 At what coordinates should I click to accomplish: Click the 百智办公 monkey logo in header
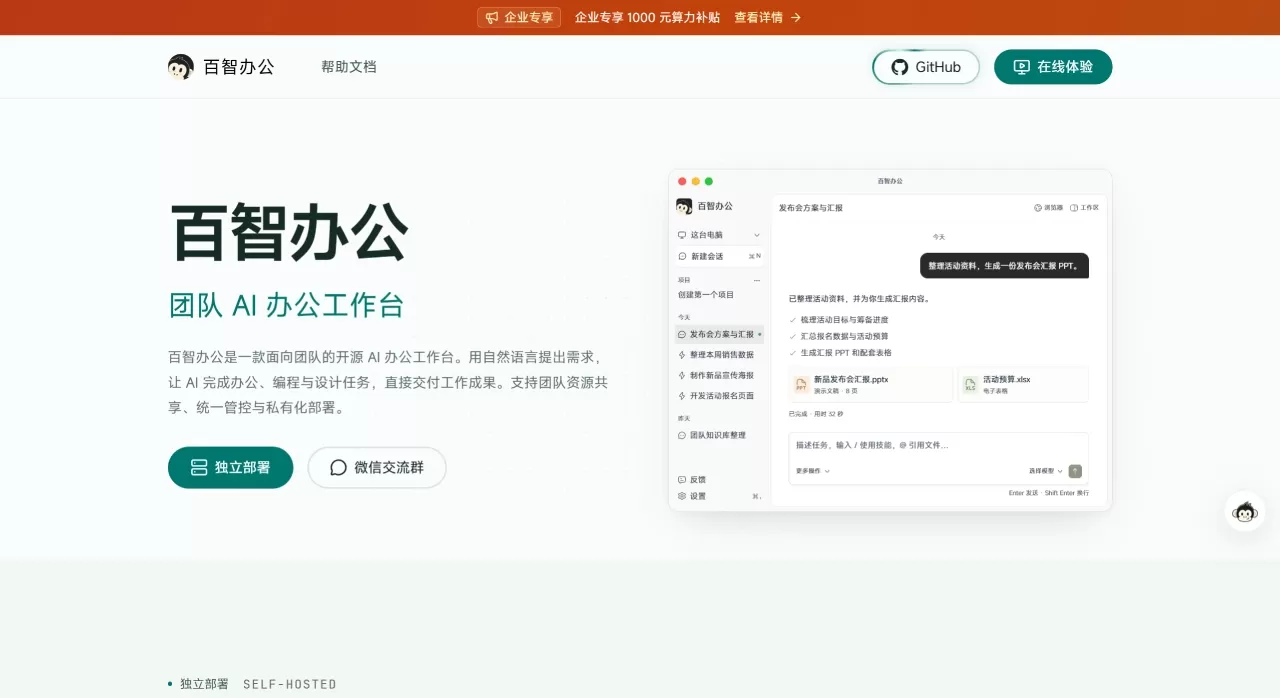point(221,67)
